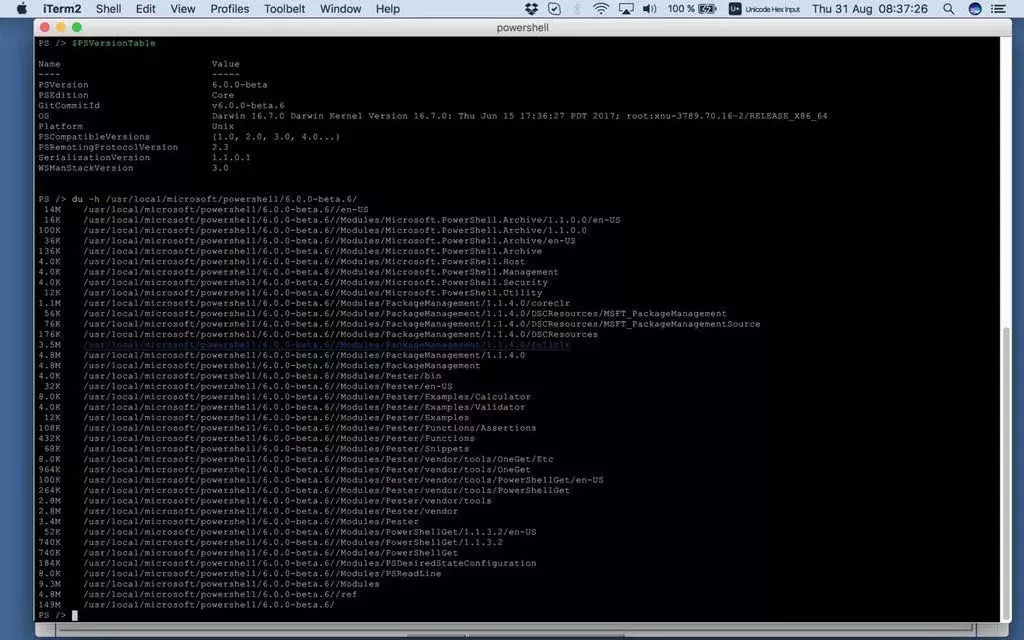1024x640 pixels.
Task: Click the Dropbox menu bar icon
Action: [x=532, y=8]
